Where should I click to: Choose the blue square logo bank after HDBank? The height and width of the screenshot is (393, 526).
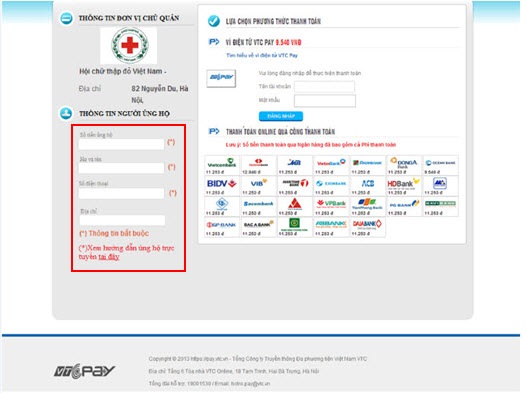point(440,186)
